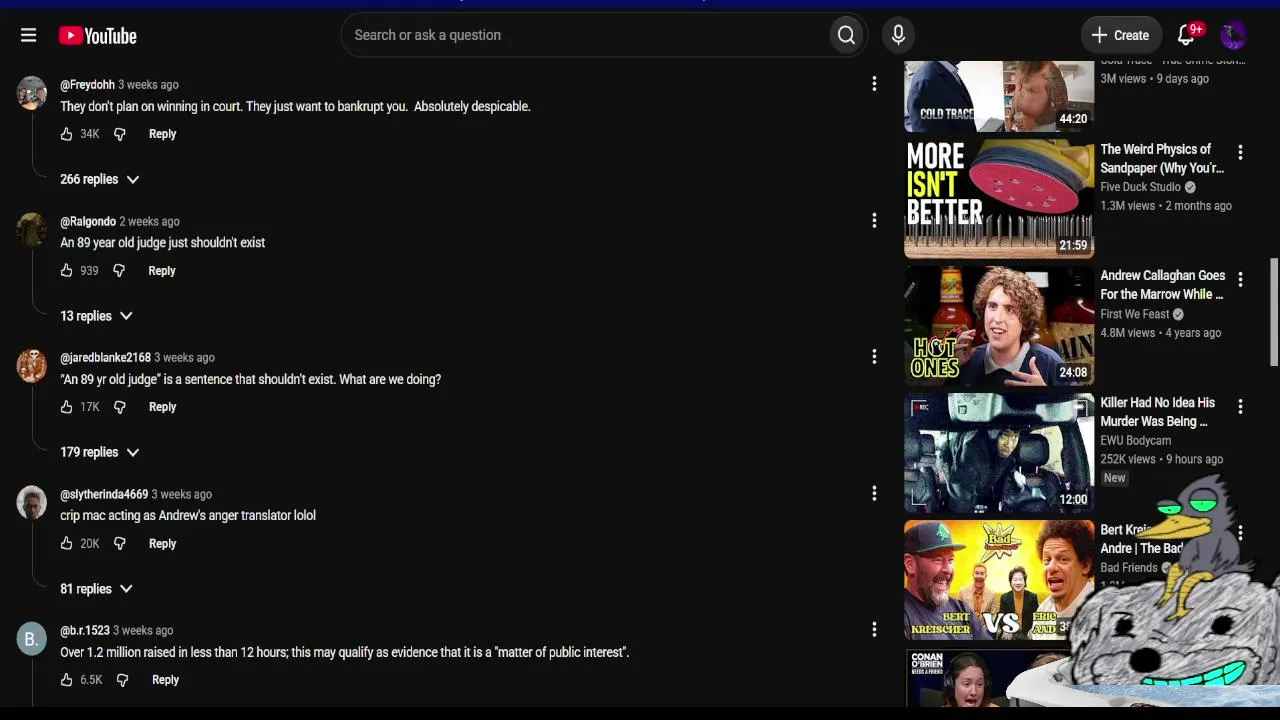
Task: Visit the EWU Bodycam channel
Action: pyautogui.click(x=1136, y=440)
